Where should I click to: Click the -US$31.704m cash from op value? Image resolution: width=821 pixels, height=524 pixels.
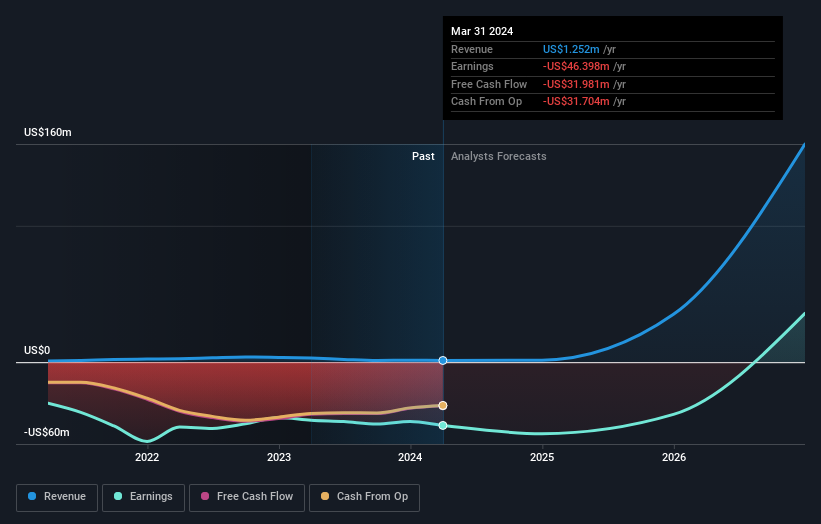(x=576, y=102)
